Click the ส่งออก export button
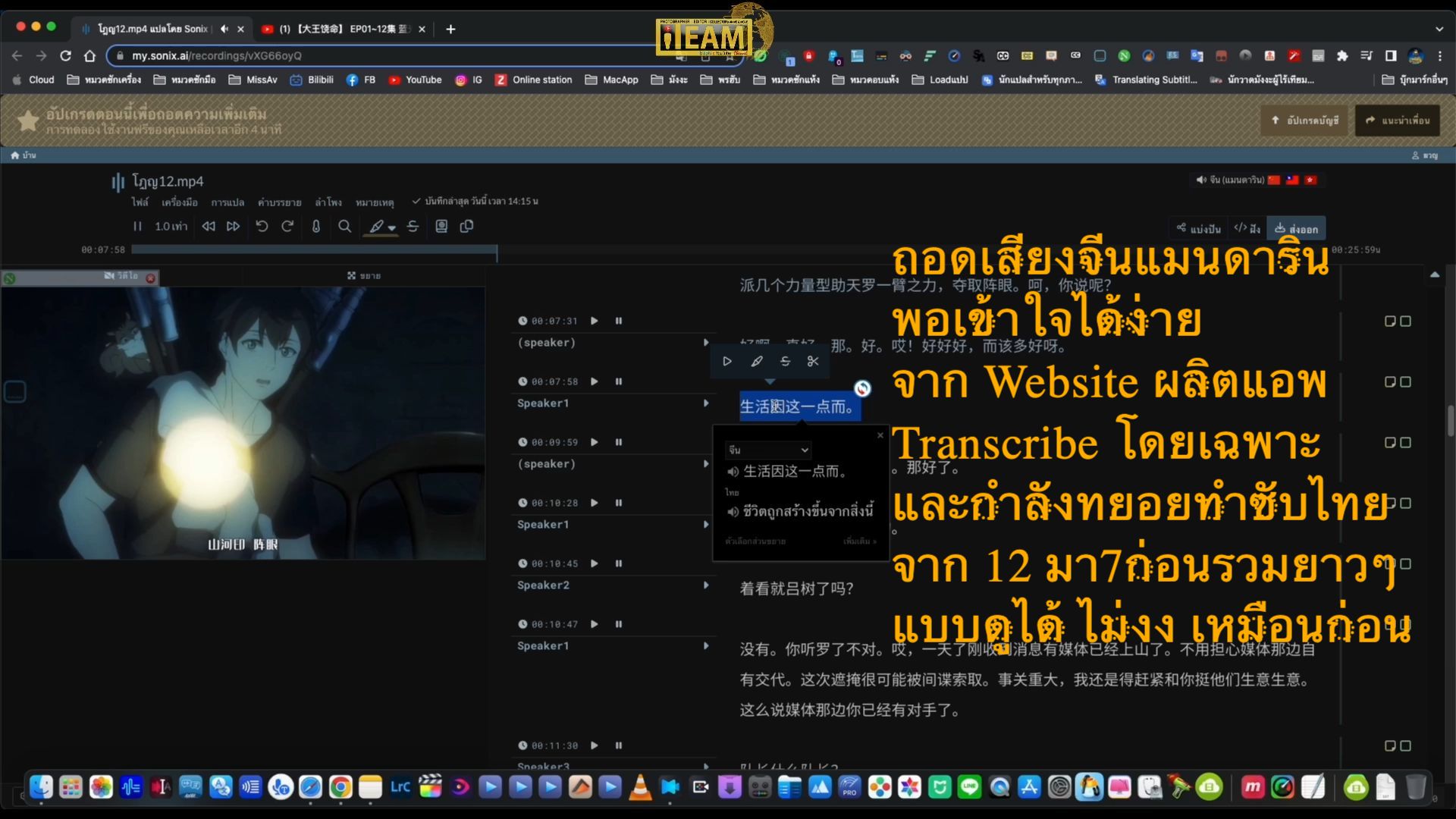Viewport: 1456px width, 819px height. coord(1296,228)
